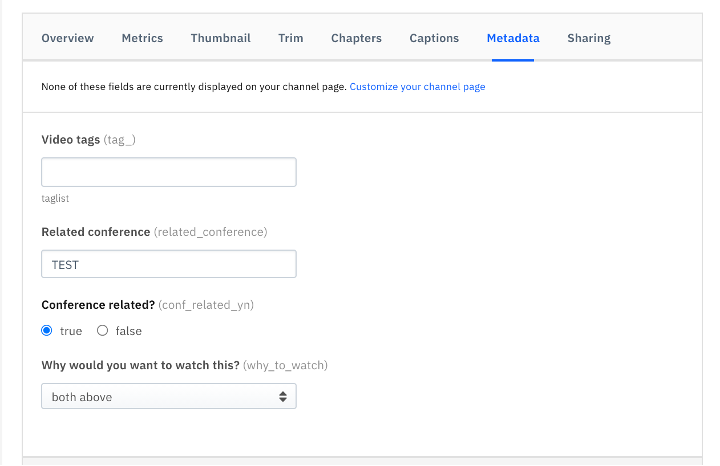Screen dimensions: 720x466
Task: Switch to the Captions tab
Action: click(434, 38)
